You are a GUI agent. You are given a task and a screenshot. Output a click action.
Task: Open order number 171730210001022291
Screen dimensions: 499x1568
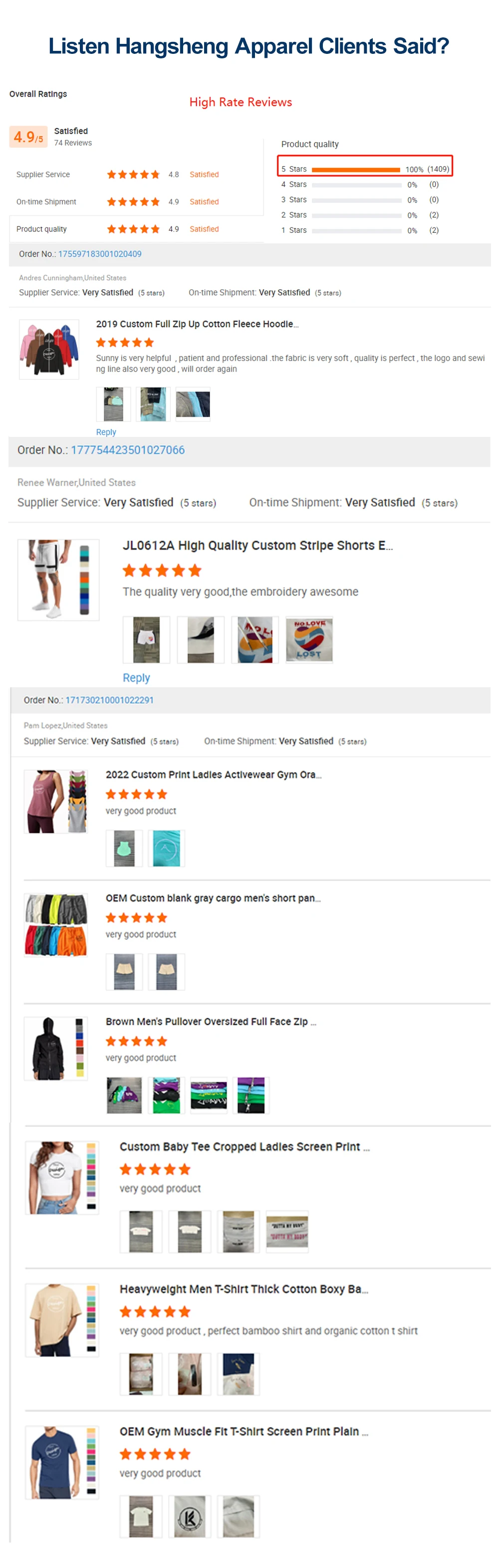click(110, 701)
